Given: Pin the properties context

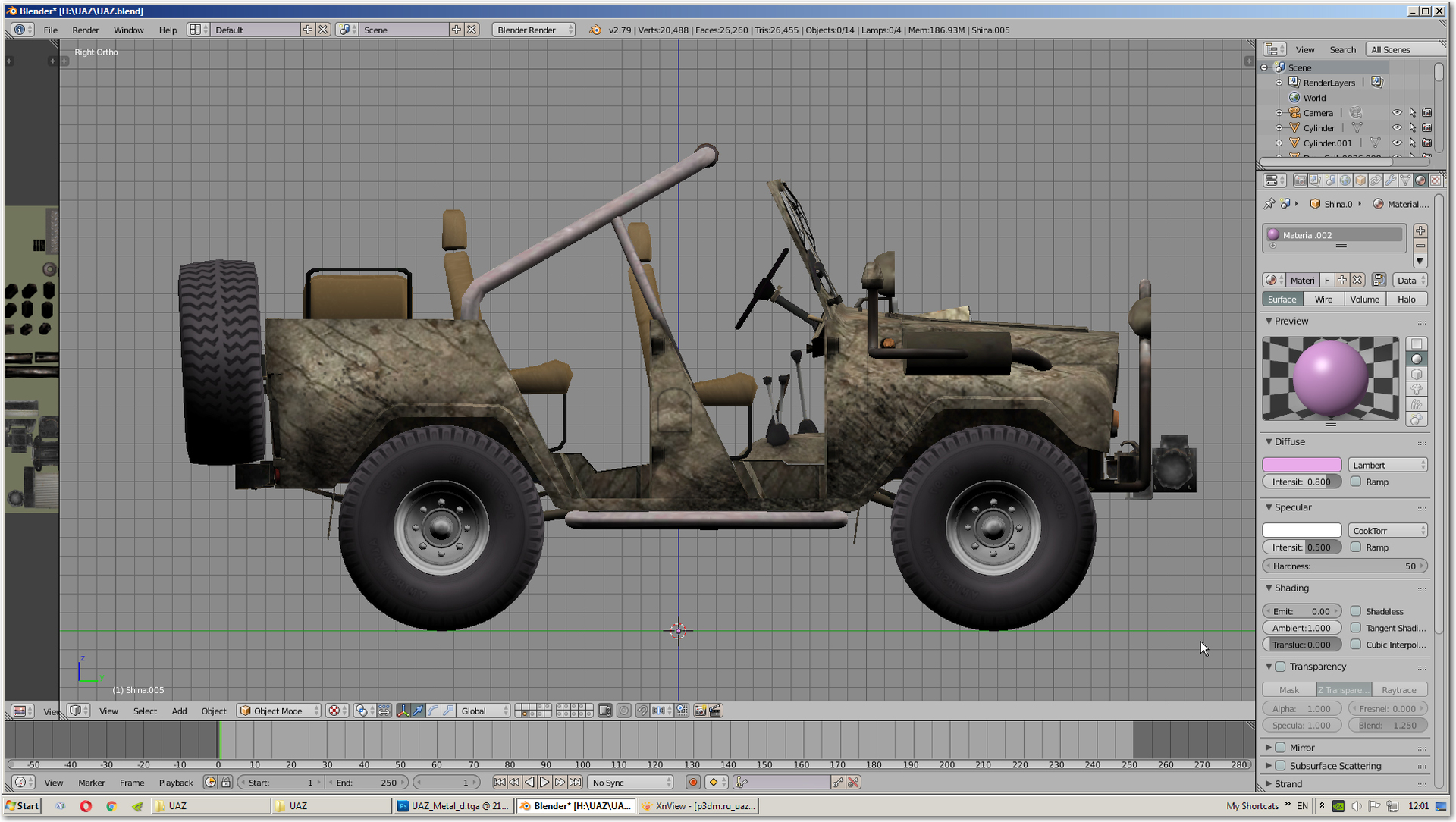Looking at the screenshot, I should [x=1269, y=204].
